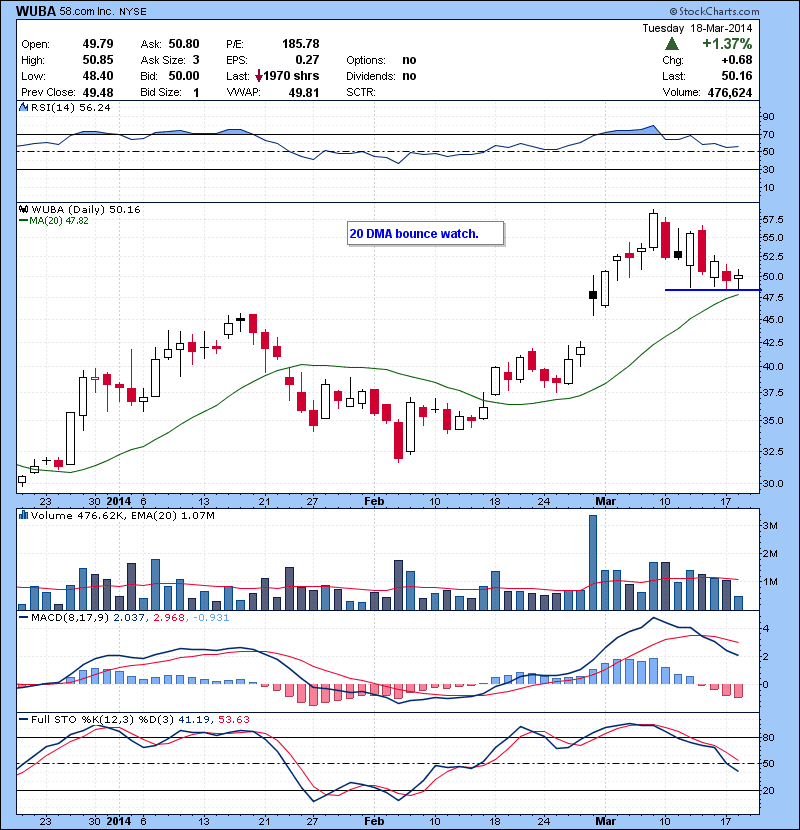The height and width of the screenshot is (830, 800).
Task: Click the Low value 48.40
Action: click(x=98, y=76)
